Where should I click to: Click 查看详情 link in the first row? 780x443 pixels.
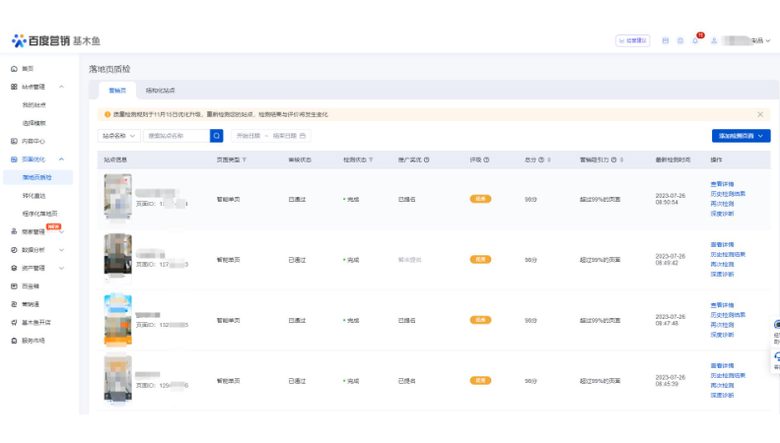(x=722, y=184)
